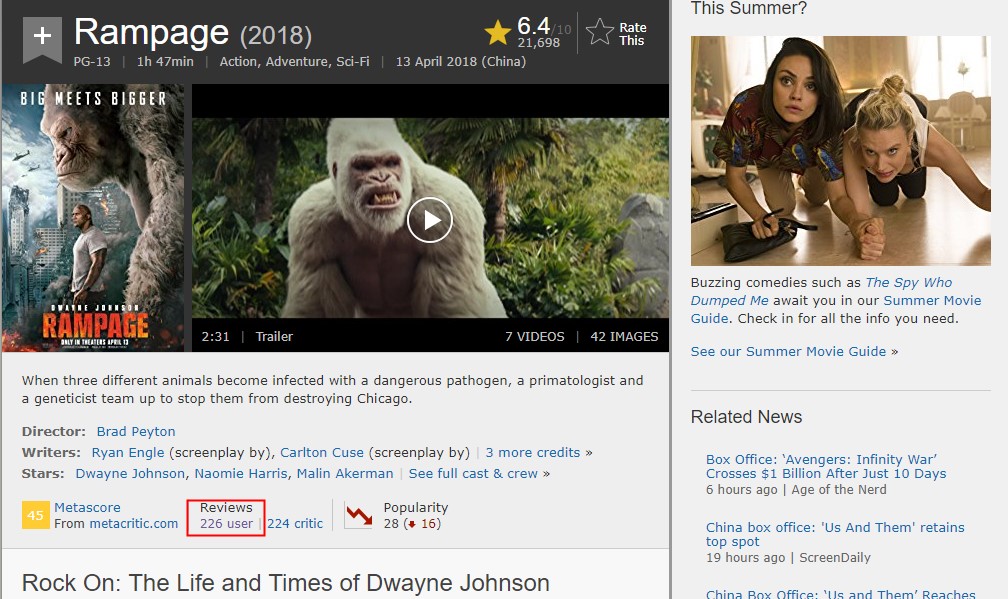
Task: Open Carlton Cuse writer page
Action: [x=321, y=452]
